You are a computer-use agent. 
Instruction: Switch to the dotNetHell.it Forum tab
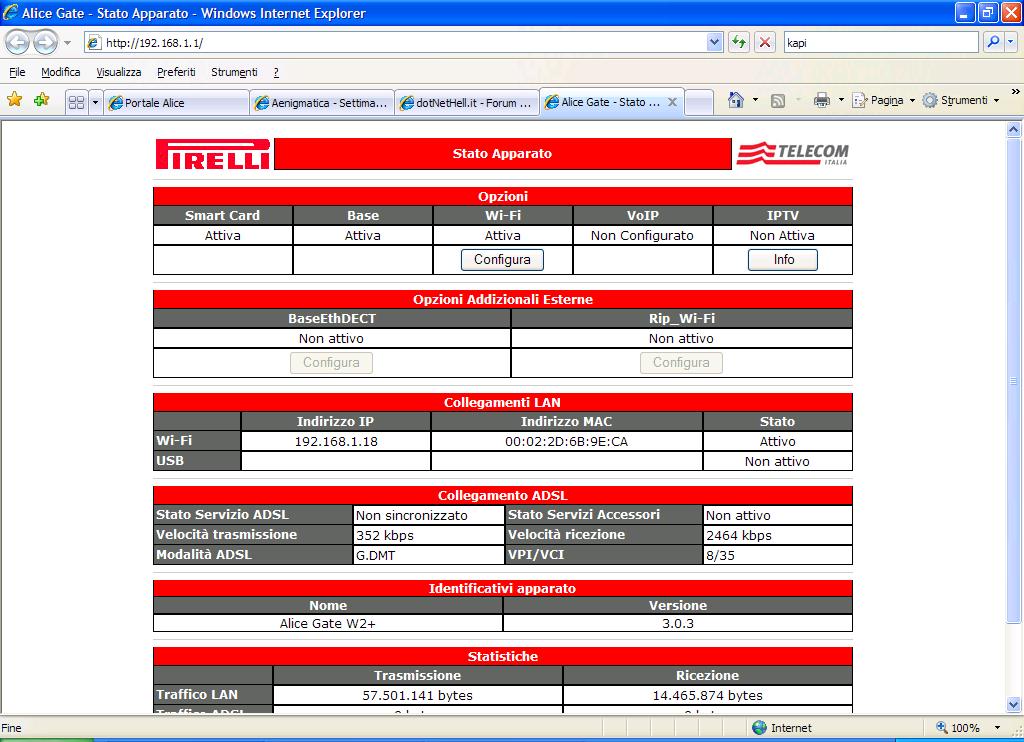467,103
